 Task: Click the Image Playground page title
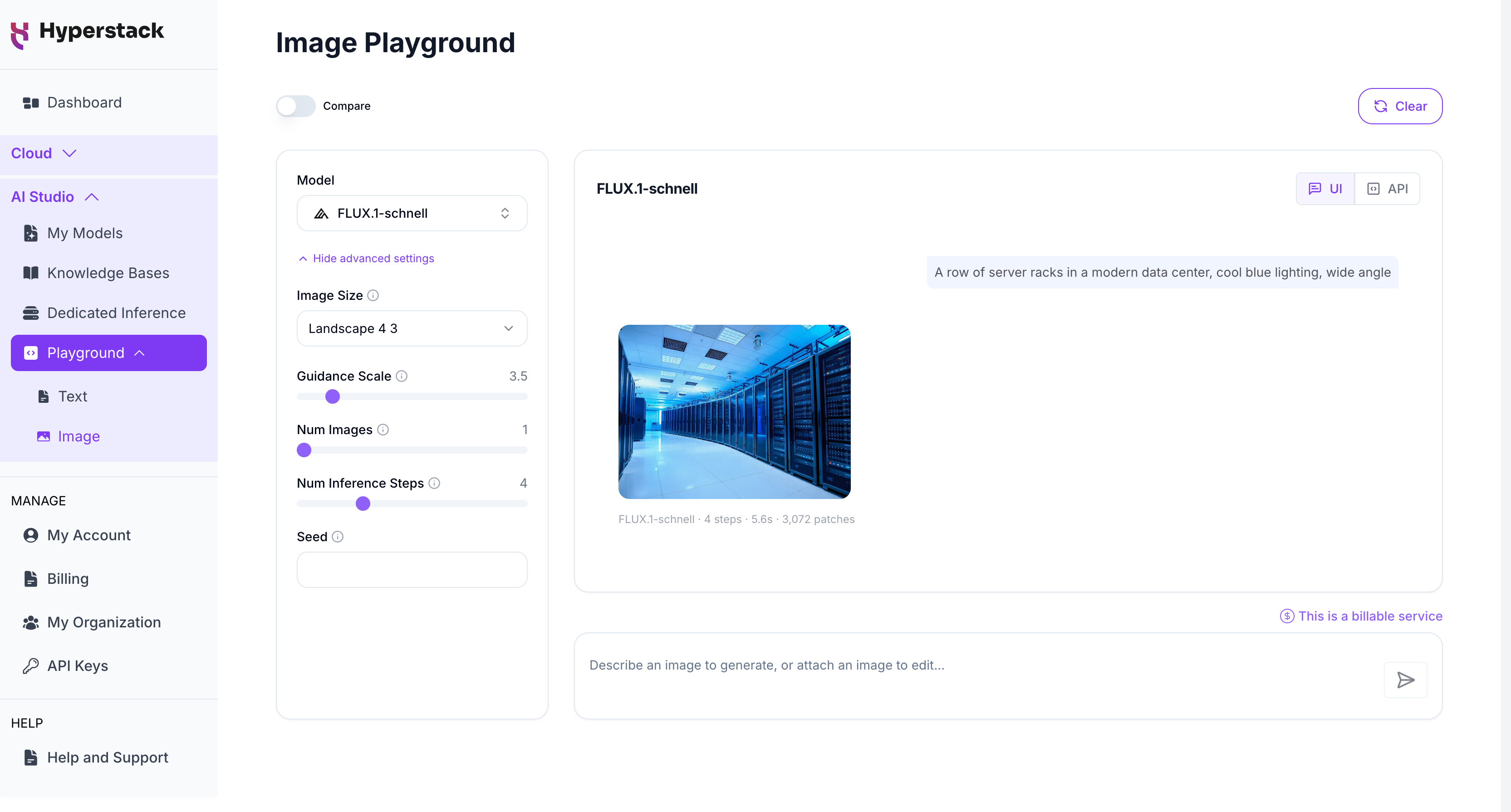[x=395, y=43]
